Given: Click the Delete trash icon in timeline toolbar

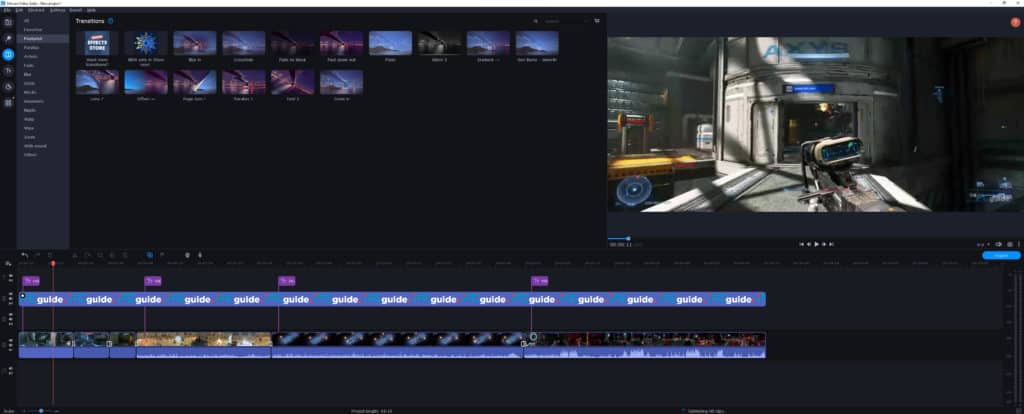Looking at the screenshot, I should 50,255.
